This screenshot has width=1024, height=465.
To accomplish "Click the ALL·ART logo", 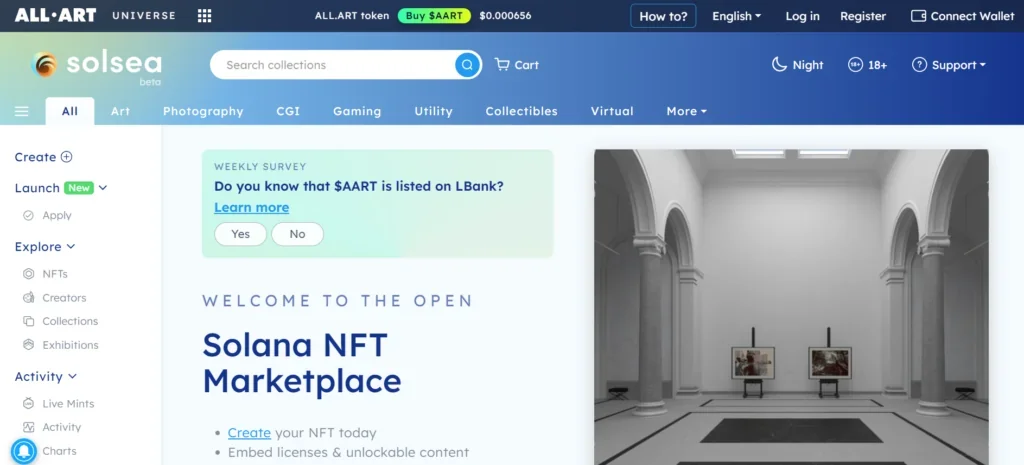I will (x=56, y=16).
